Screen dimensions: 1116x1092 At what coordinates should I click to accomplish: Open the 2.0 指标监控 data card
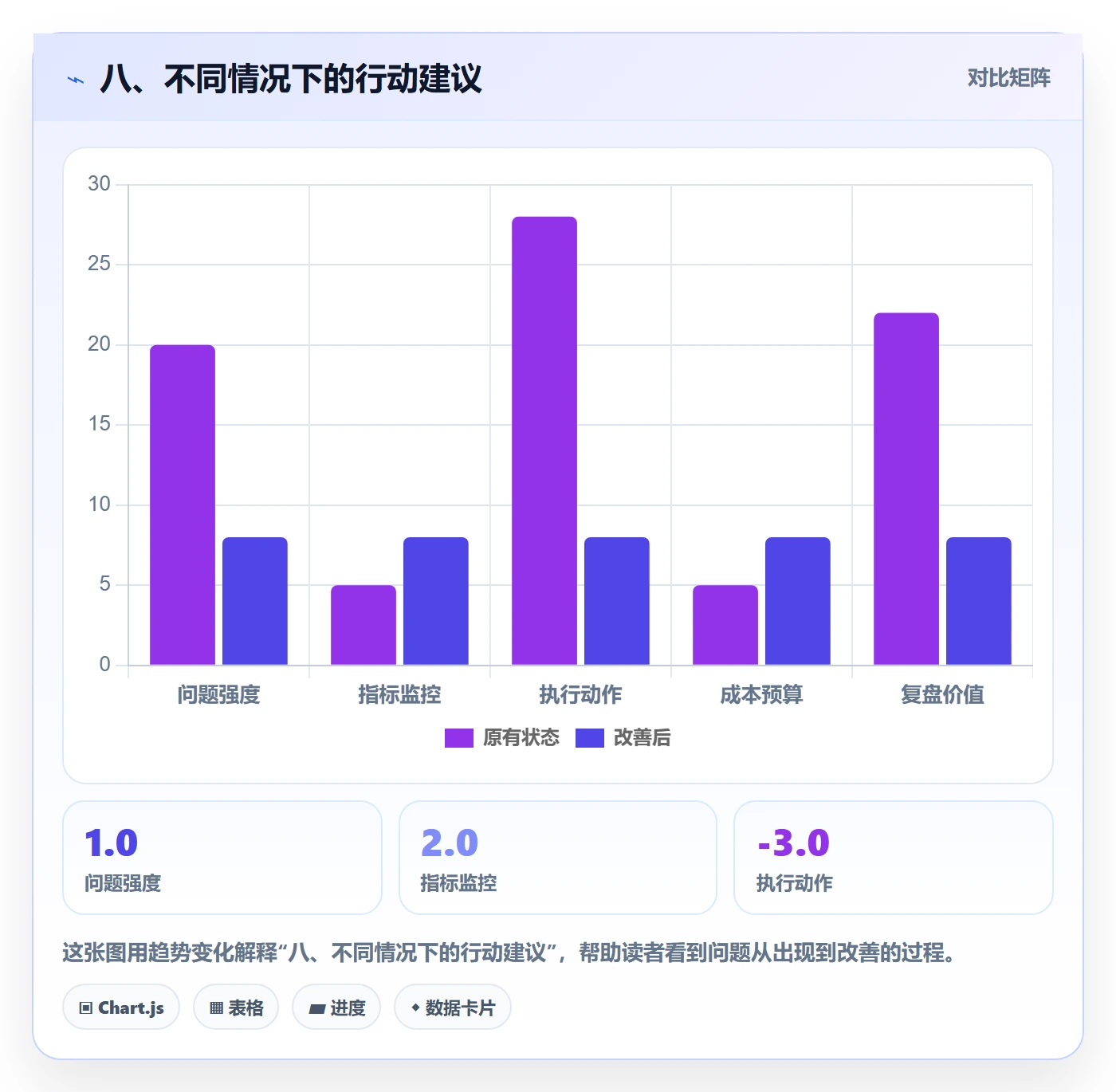558,858
